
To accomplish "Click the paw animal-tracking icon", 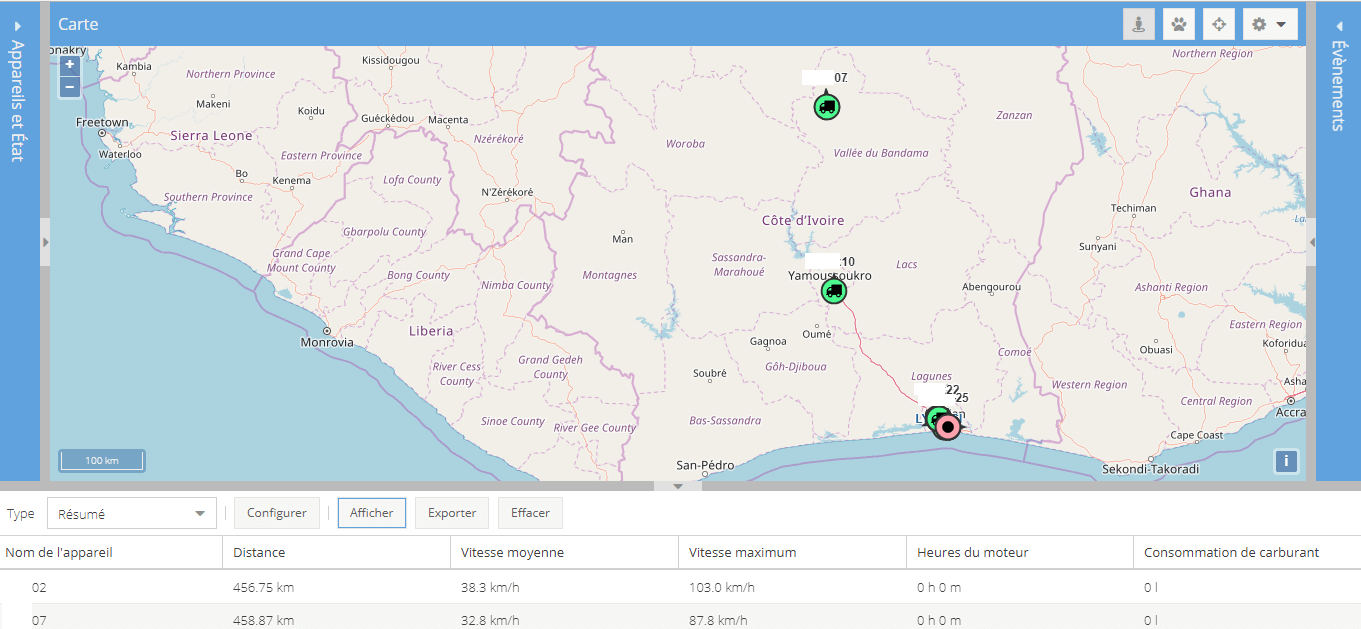I will tap(1178, 23).
